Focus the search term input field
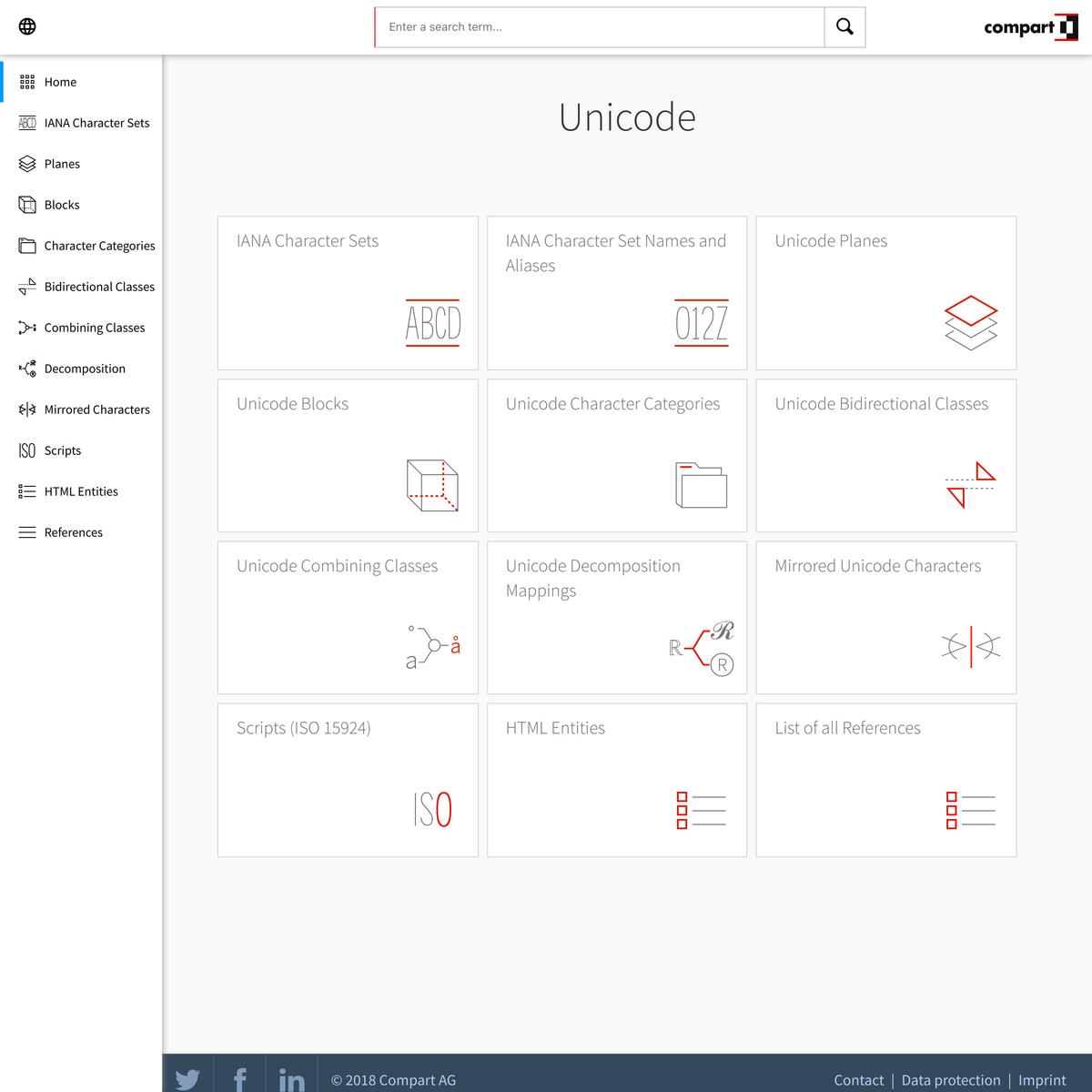1092x1092 pixels. (599, 27)
